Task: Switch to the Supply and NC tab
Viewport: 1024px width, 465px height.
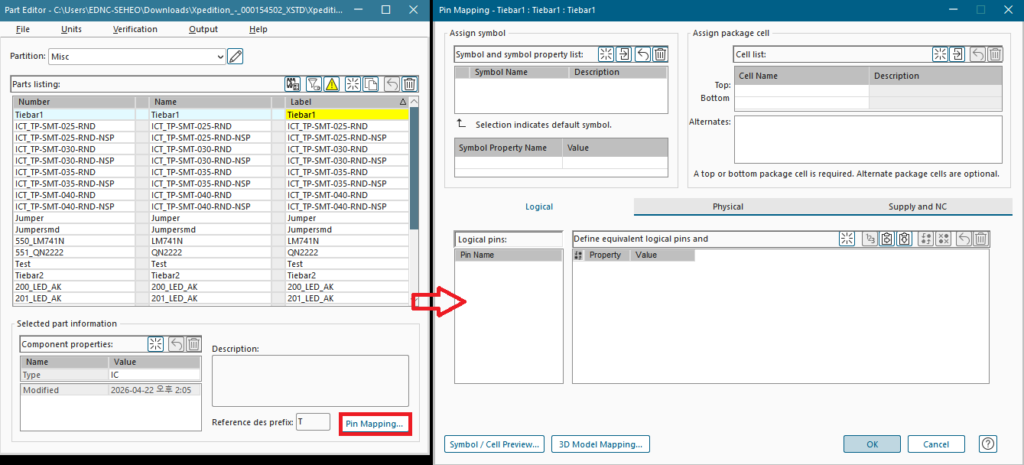Action: pos(917,207)
